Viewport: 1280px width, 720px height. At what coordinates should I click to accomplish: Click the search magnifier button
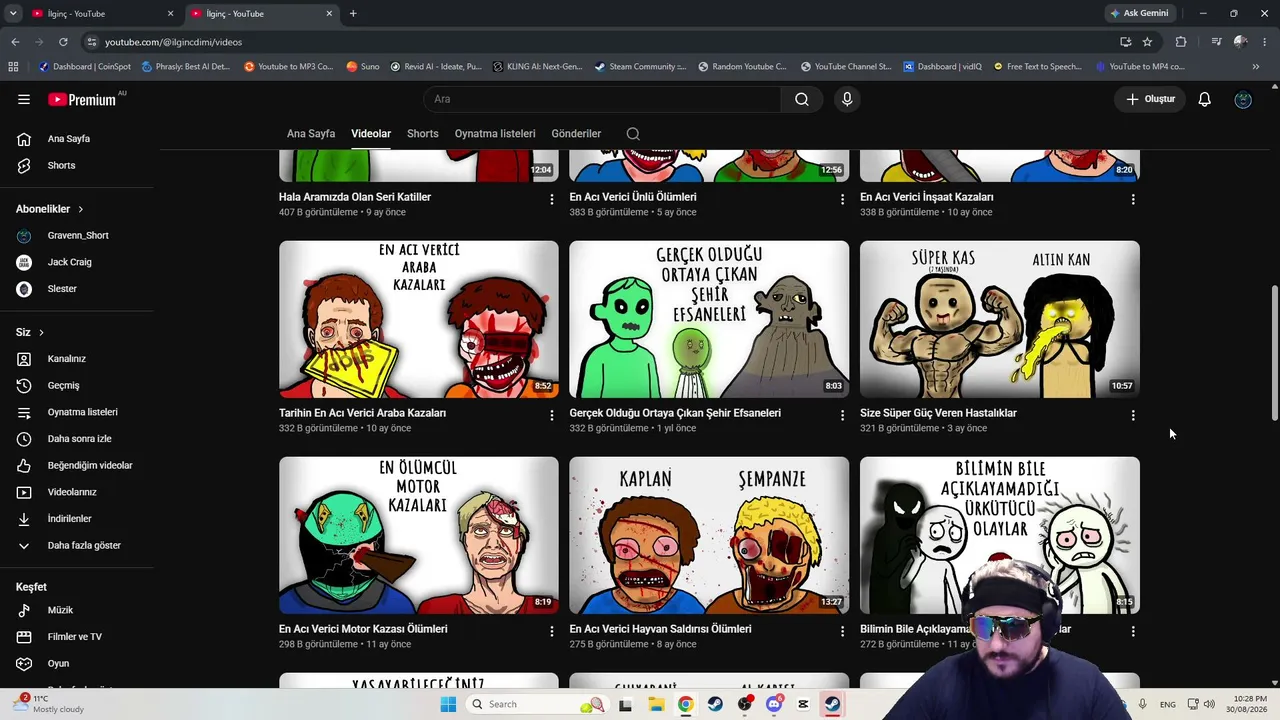tap(802, 99)
